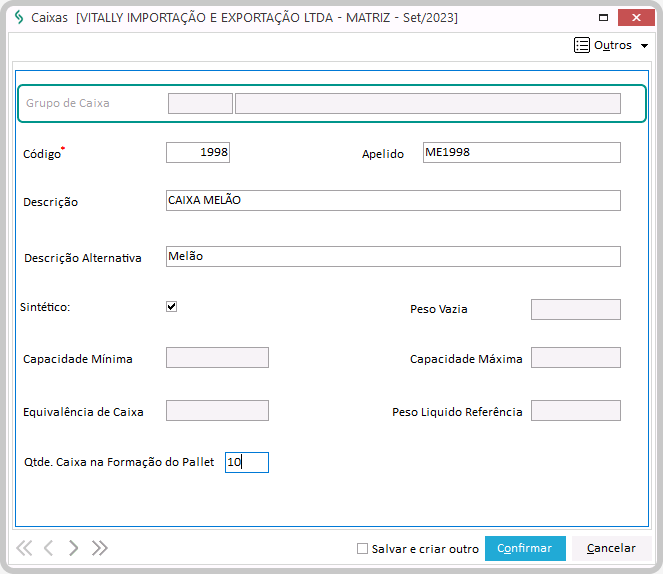Click the Grupo de Caixa label
The image size is (663, 574).
pos(68,103)
